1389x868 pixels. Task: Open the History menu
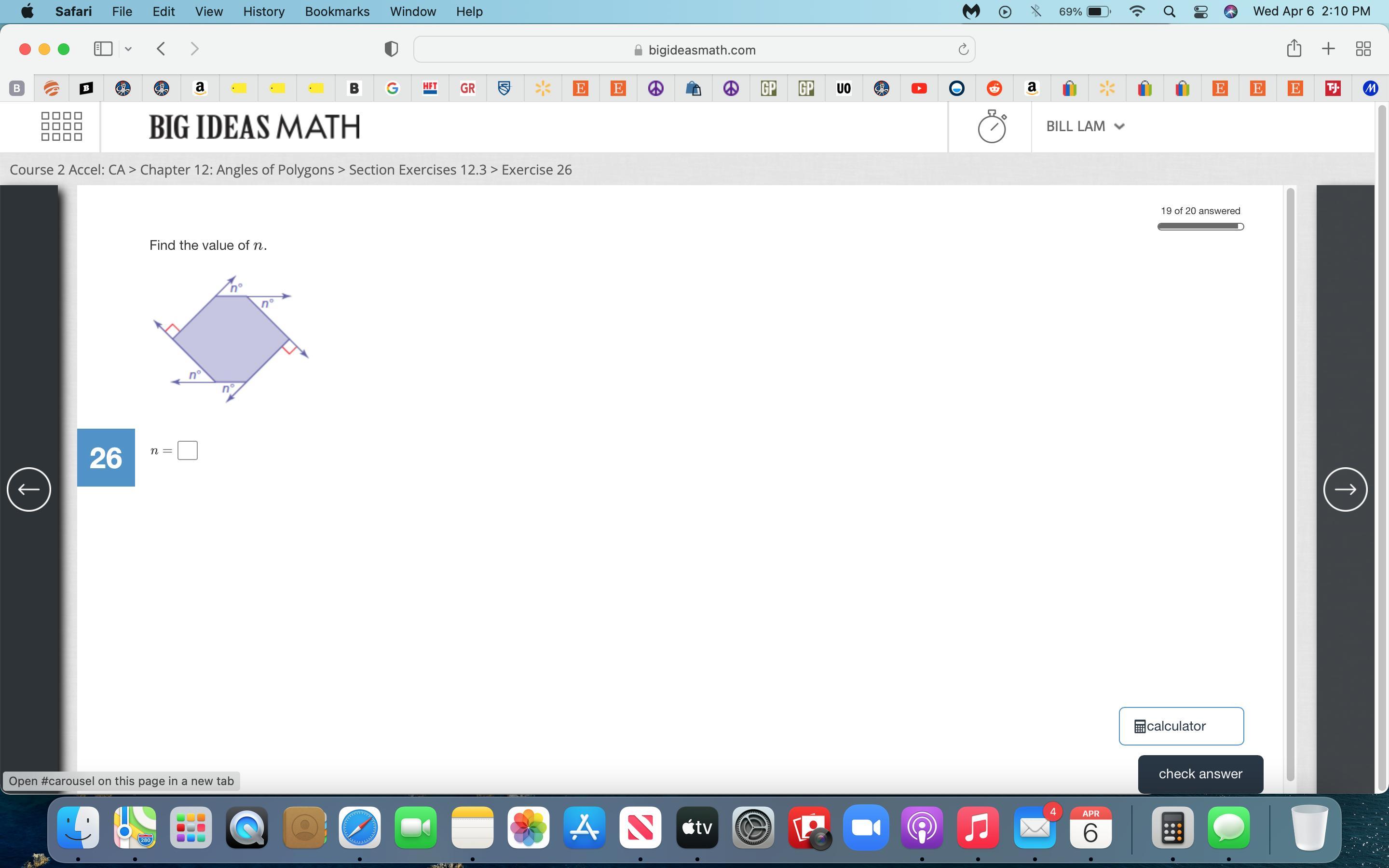[x=263, y=12]
